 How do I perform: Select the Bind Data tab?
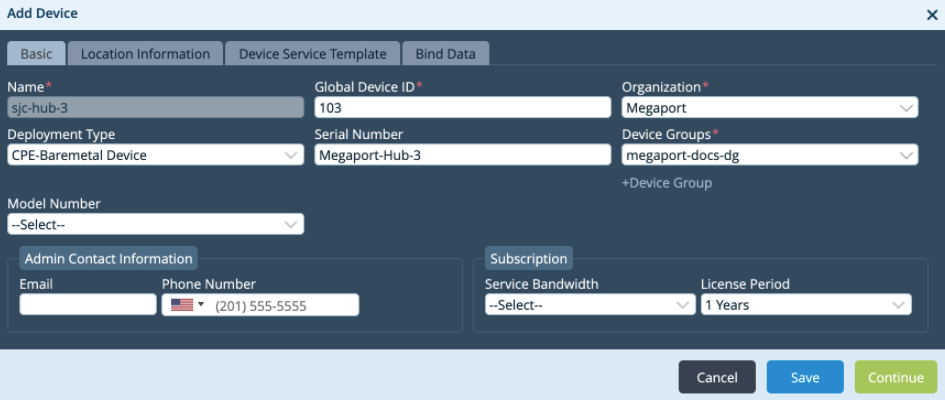point(446,54)
